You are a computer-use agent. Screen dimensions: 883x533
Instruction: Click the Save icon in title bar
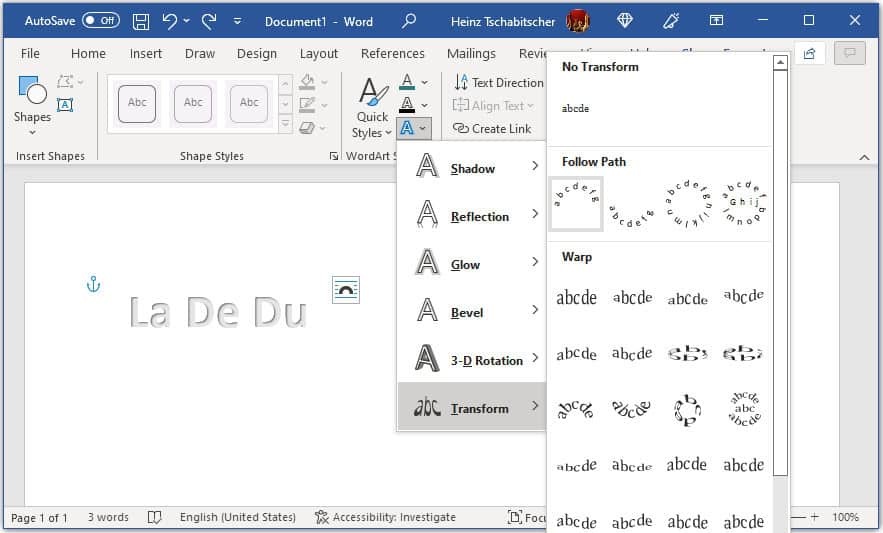(141, 21)
